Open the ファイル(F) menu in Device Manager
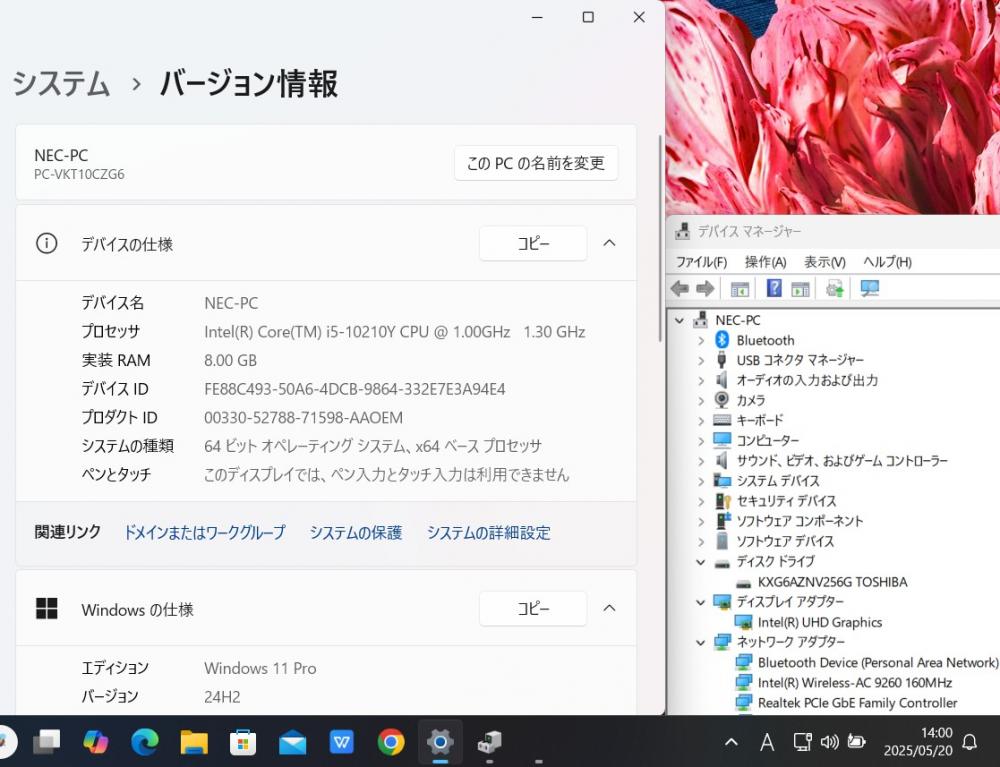This screenshot has height=767, width=1000. [x=702, y=262]
